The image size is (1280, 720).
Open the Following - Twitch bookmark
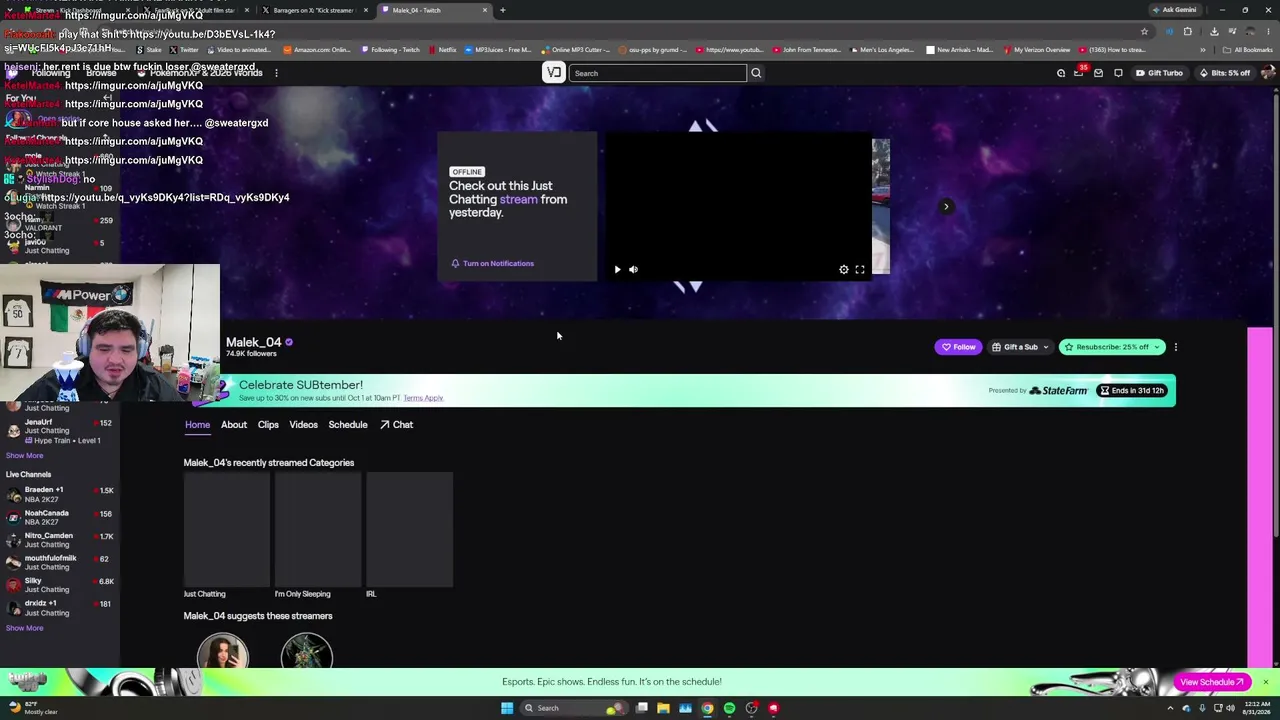click(391, 50)
